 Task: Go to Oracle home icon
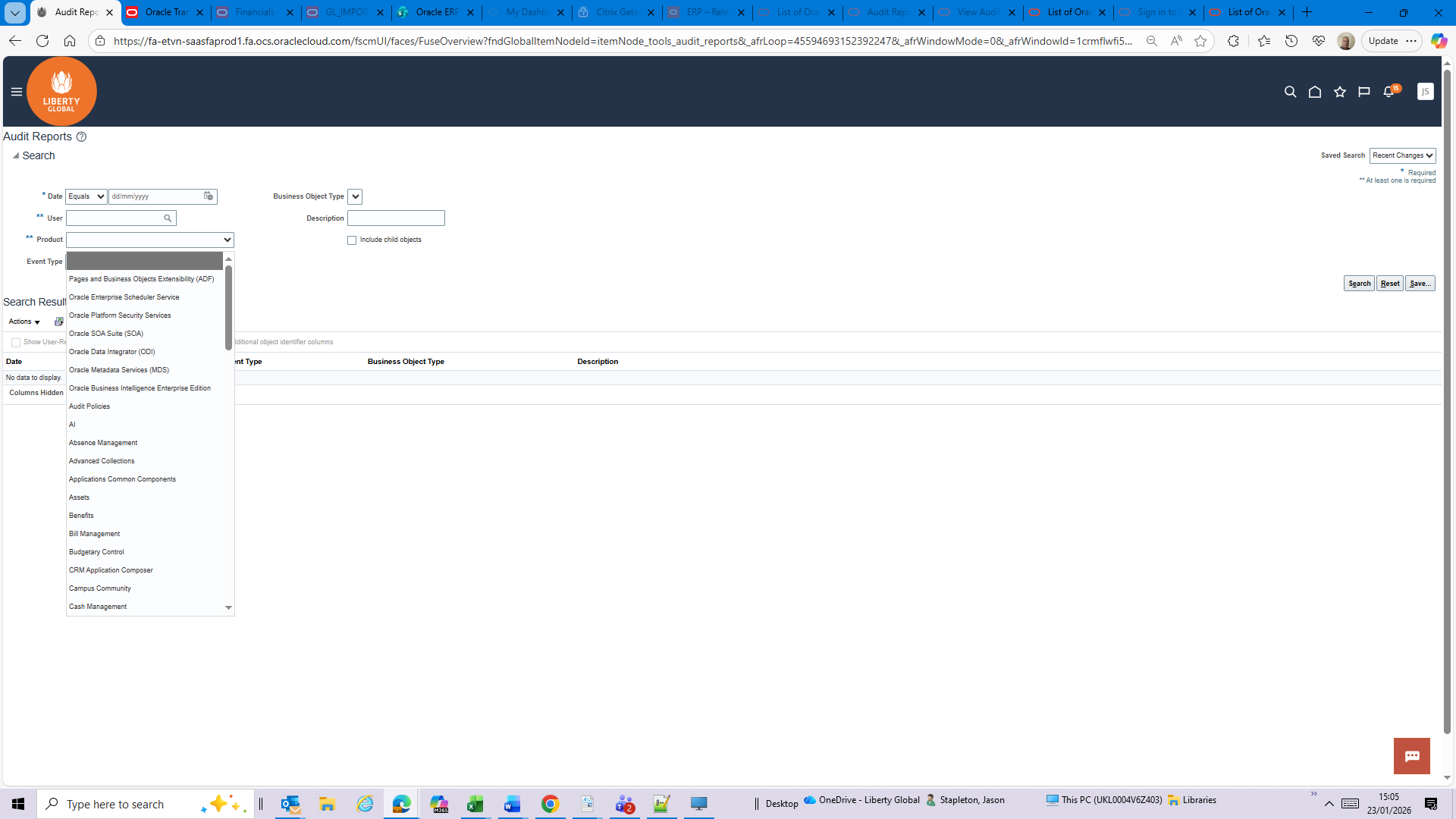[1315, 92]
